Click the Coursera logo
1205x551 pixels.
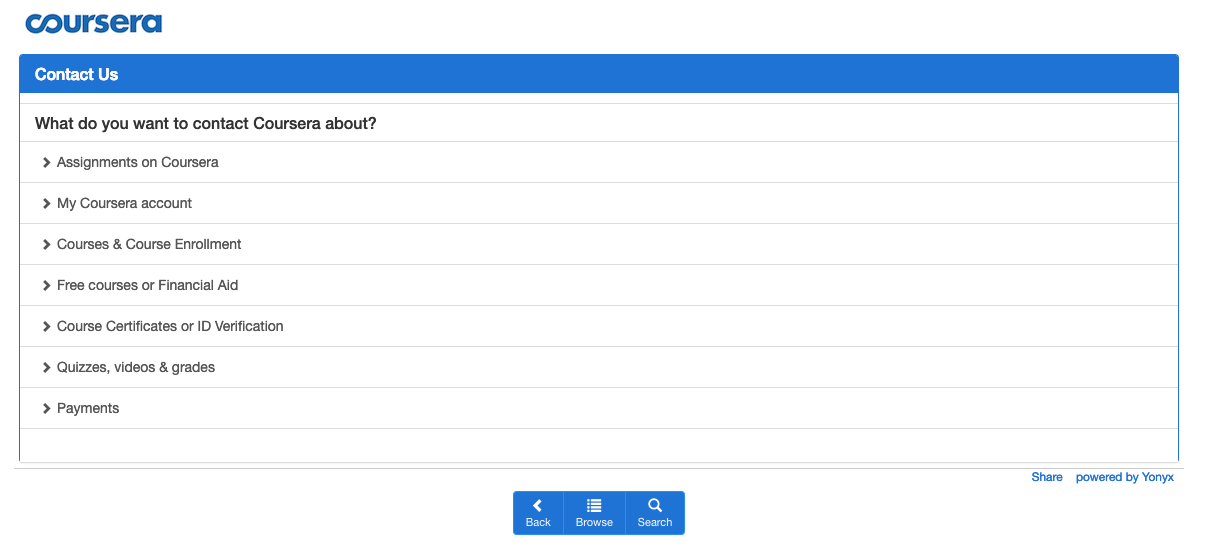(x=94, y=23)
